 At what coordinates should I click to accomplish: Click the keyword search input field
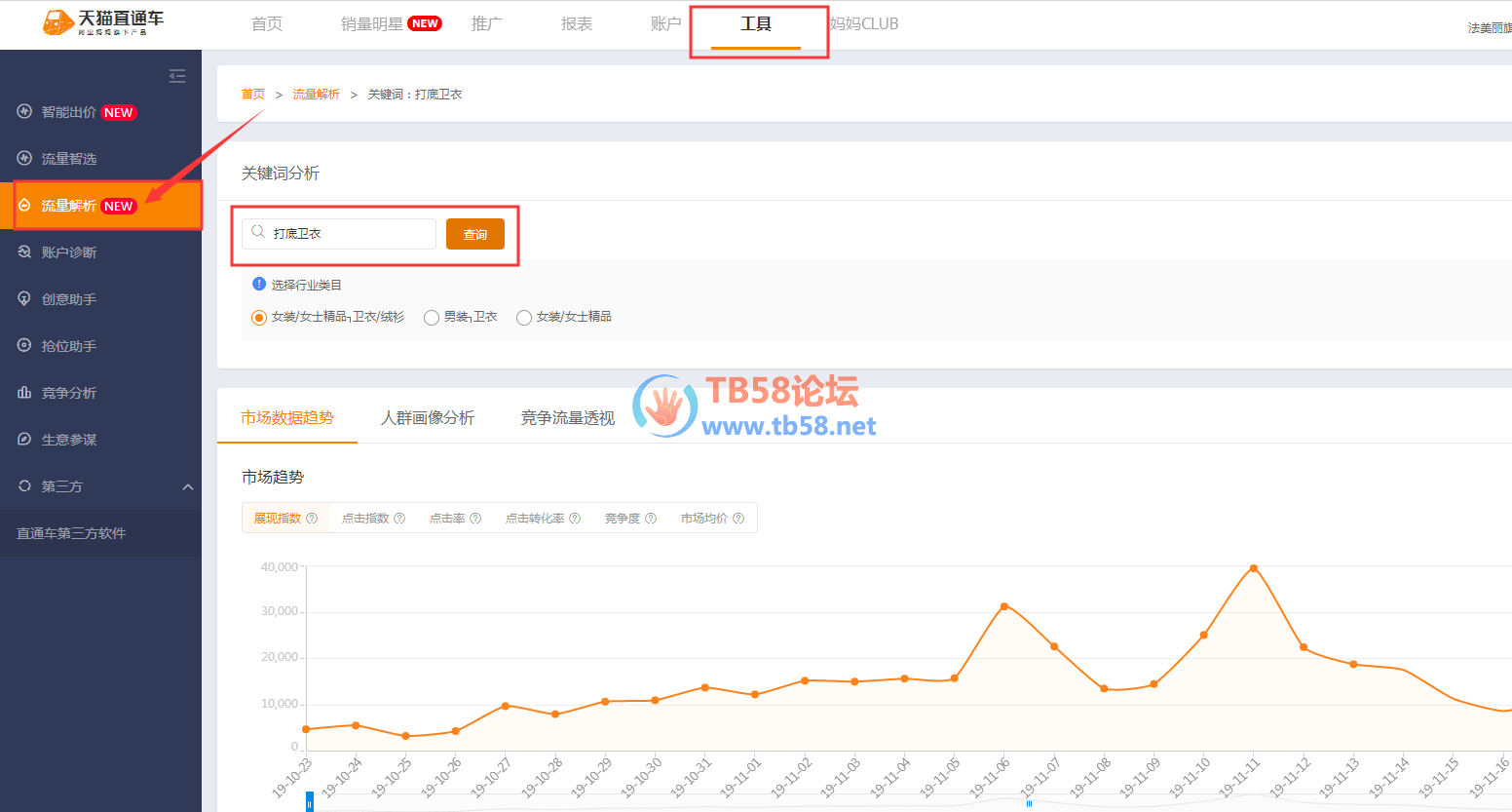click(x=349, y=234)
